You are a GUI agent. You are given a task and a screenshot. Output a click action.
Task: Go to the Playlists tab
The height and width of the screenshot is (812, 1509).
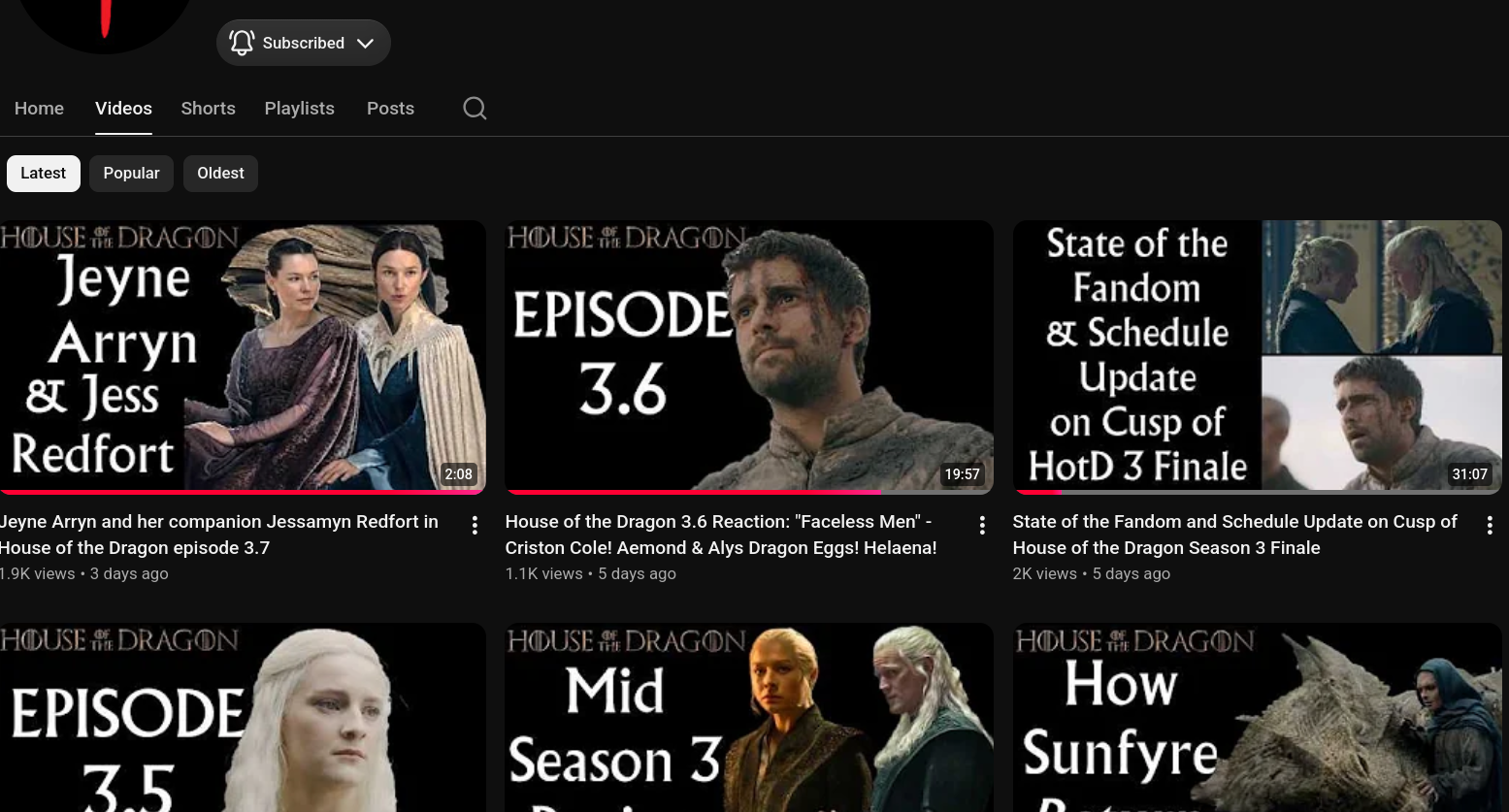tap(299, 109)
